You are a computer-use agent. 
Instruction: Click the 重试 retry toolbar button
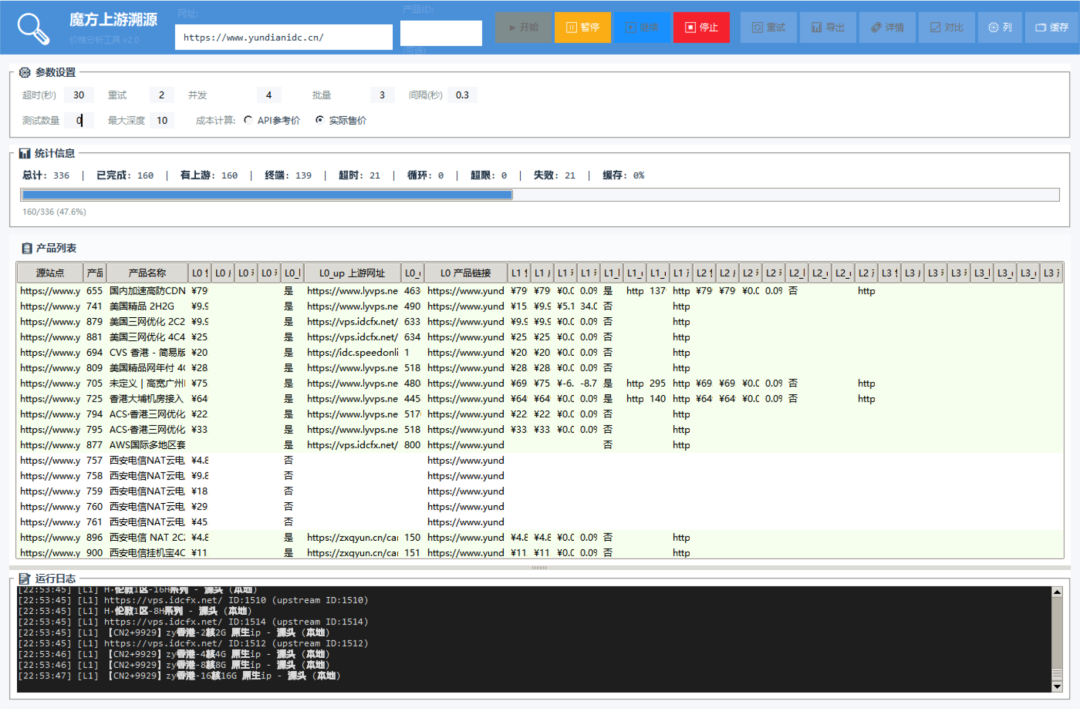pyautogui.click(x=768, y=28)
